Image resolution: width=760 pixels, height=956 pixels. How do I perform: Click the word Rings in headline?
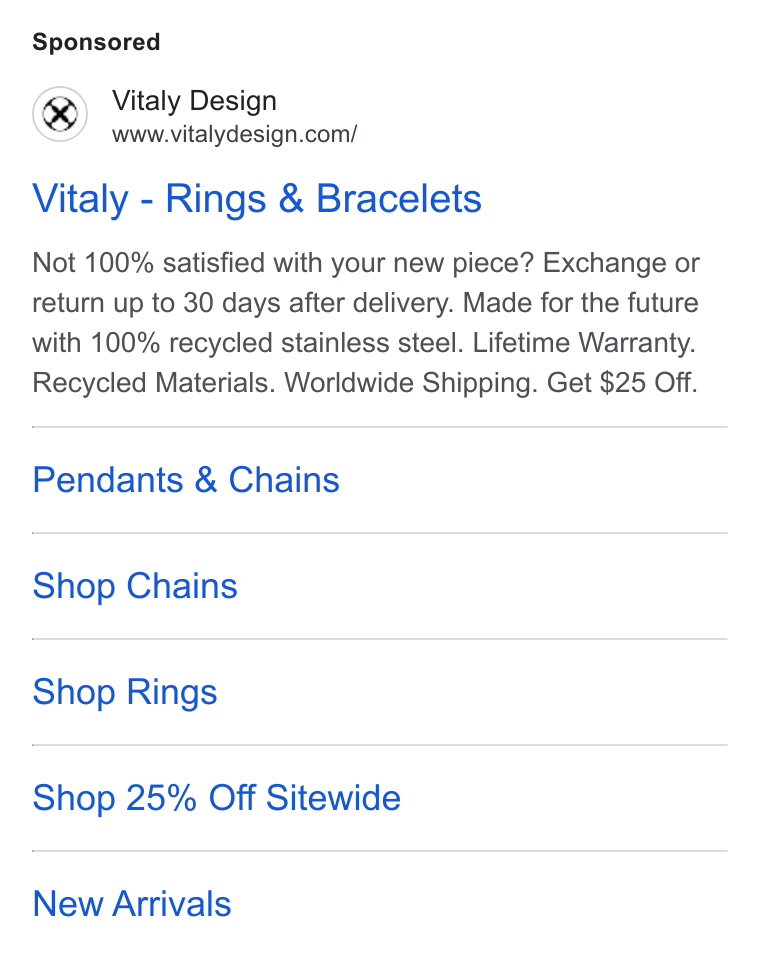pos(216,200)
